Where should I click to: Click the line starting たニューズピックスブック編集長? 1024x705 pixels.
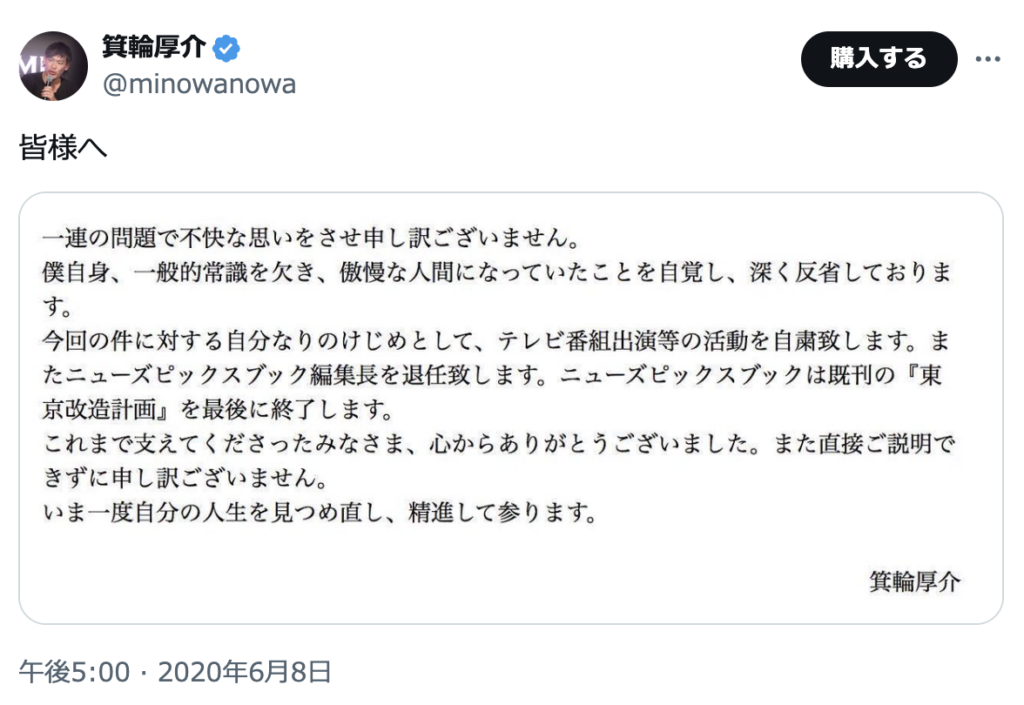[x=493, y=375]
